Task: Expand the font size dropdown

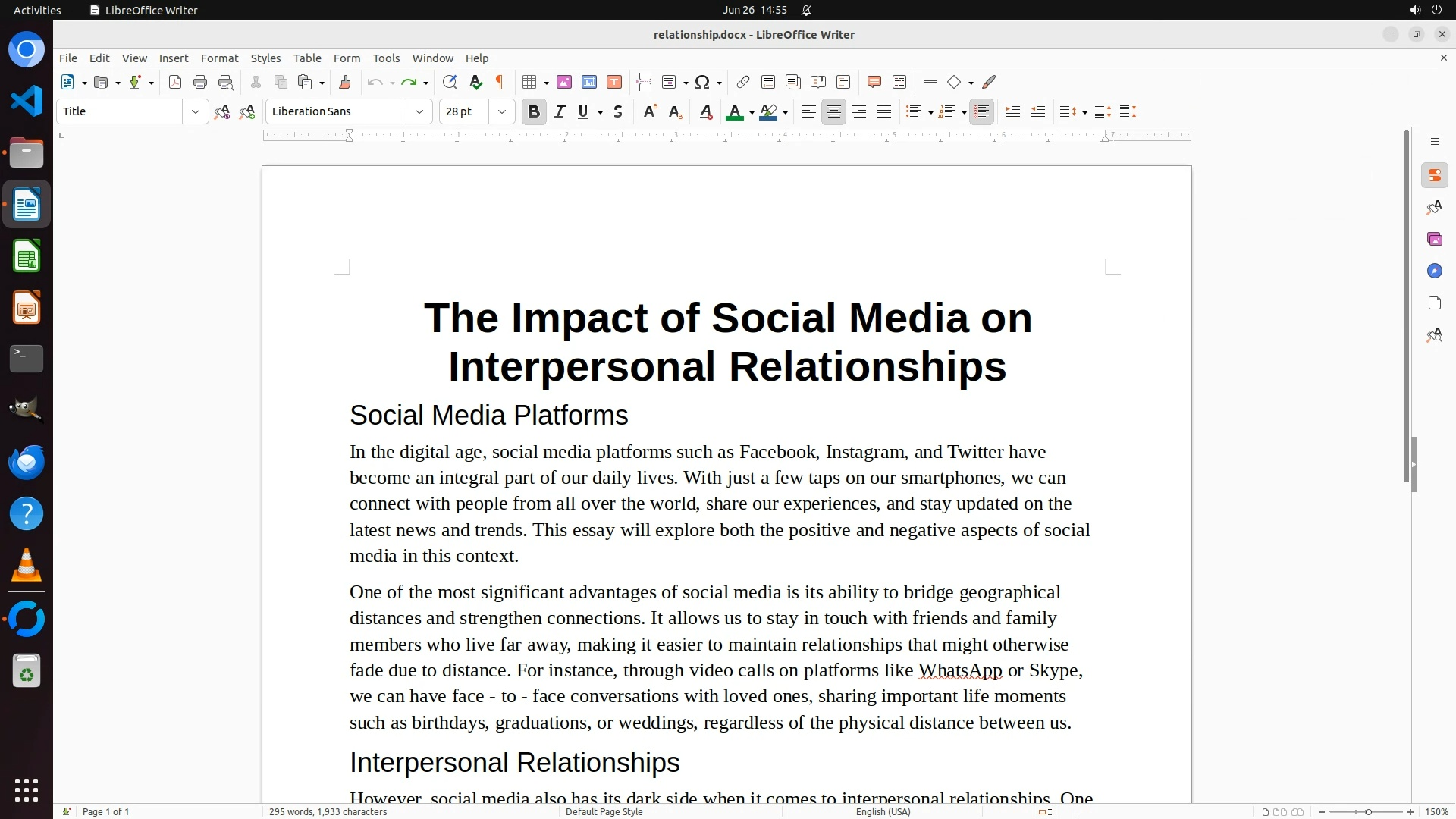Action: click(x=501, y=111)
